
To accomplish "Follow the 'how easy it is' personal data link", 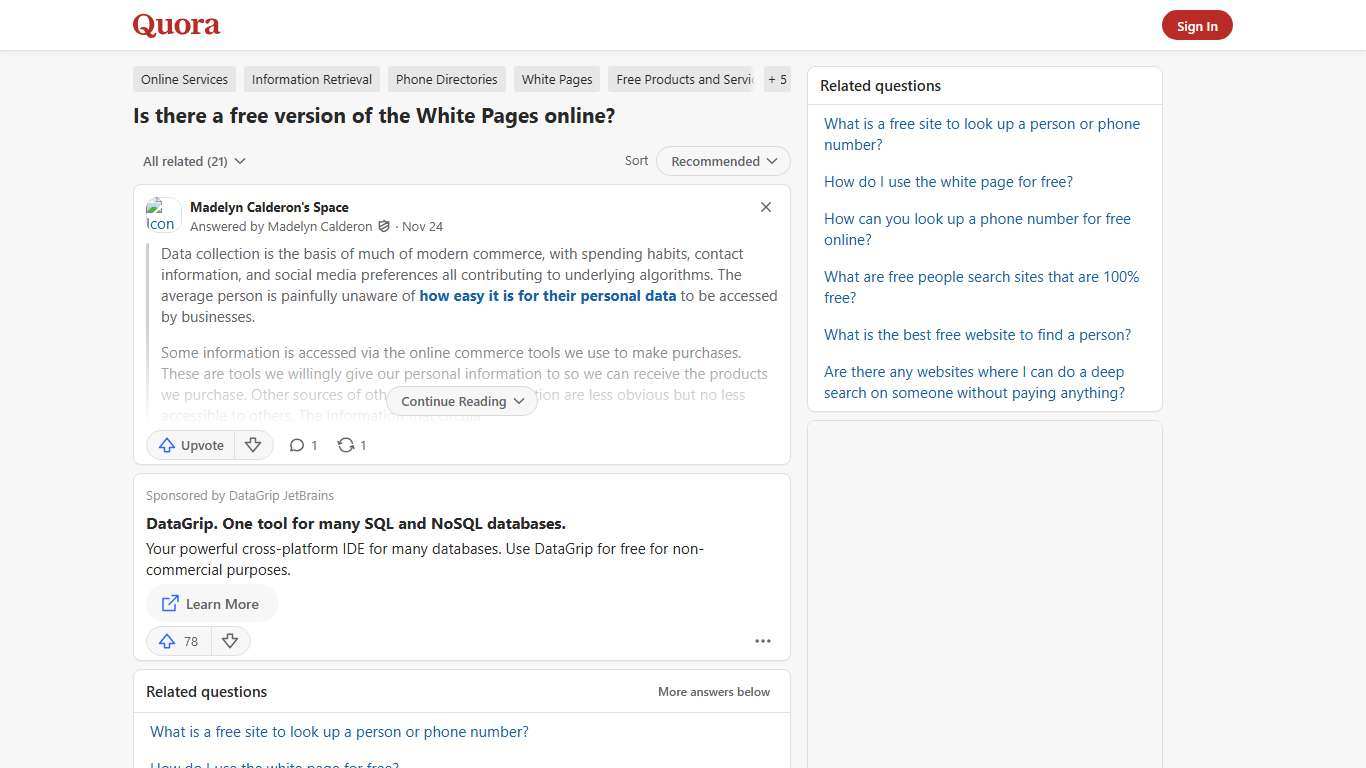I will pos(548,295).
